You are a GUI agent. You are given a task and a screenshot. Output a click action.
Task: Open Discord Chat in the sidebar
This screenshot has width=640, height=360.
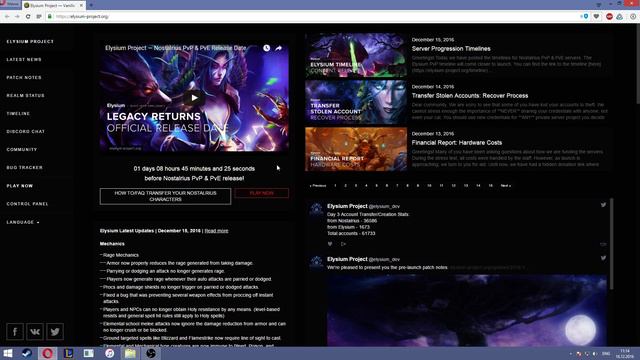click(x=26, y=131)
